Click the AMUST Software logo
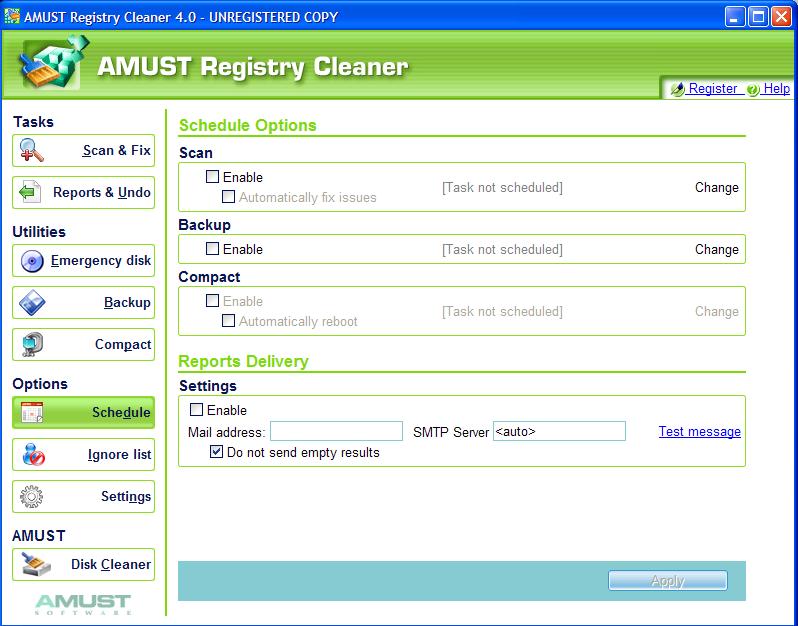This screenshot has width=798, height=626. pyautogui.click(x=83, y=604)
